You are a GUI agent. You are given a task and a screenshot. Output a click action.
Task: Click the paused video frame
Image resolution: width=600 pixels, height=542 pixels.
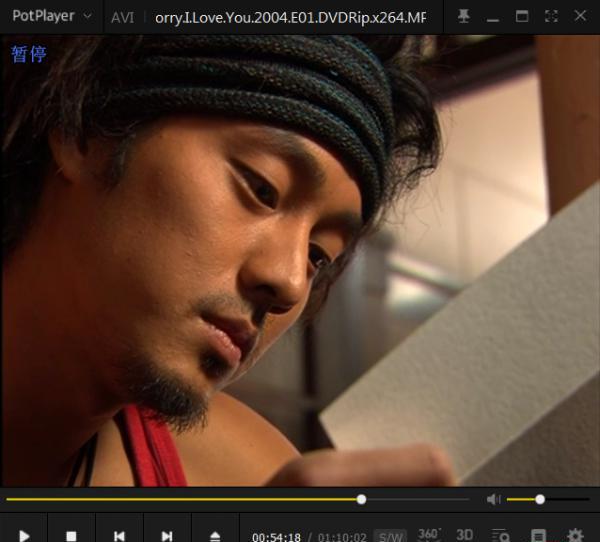[x=300, y=260]
